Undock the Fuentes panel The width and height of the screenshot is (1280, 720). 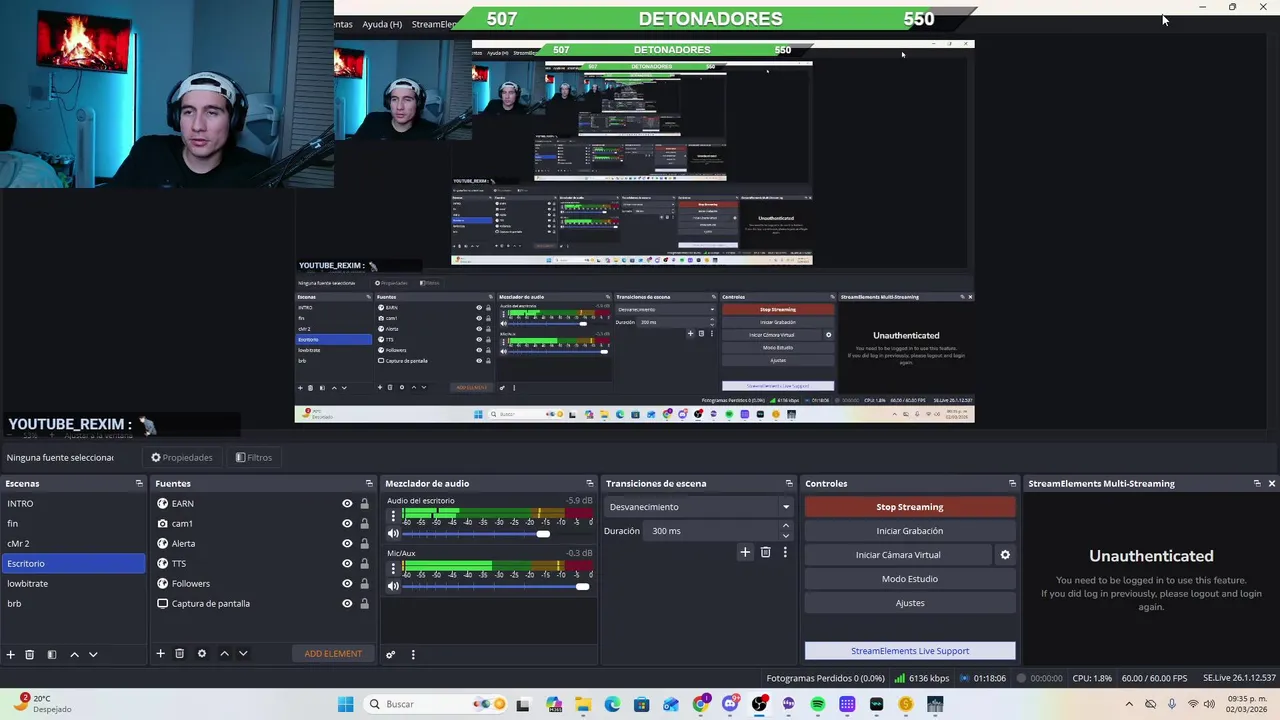click(x=369, y=484)
